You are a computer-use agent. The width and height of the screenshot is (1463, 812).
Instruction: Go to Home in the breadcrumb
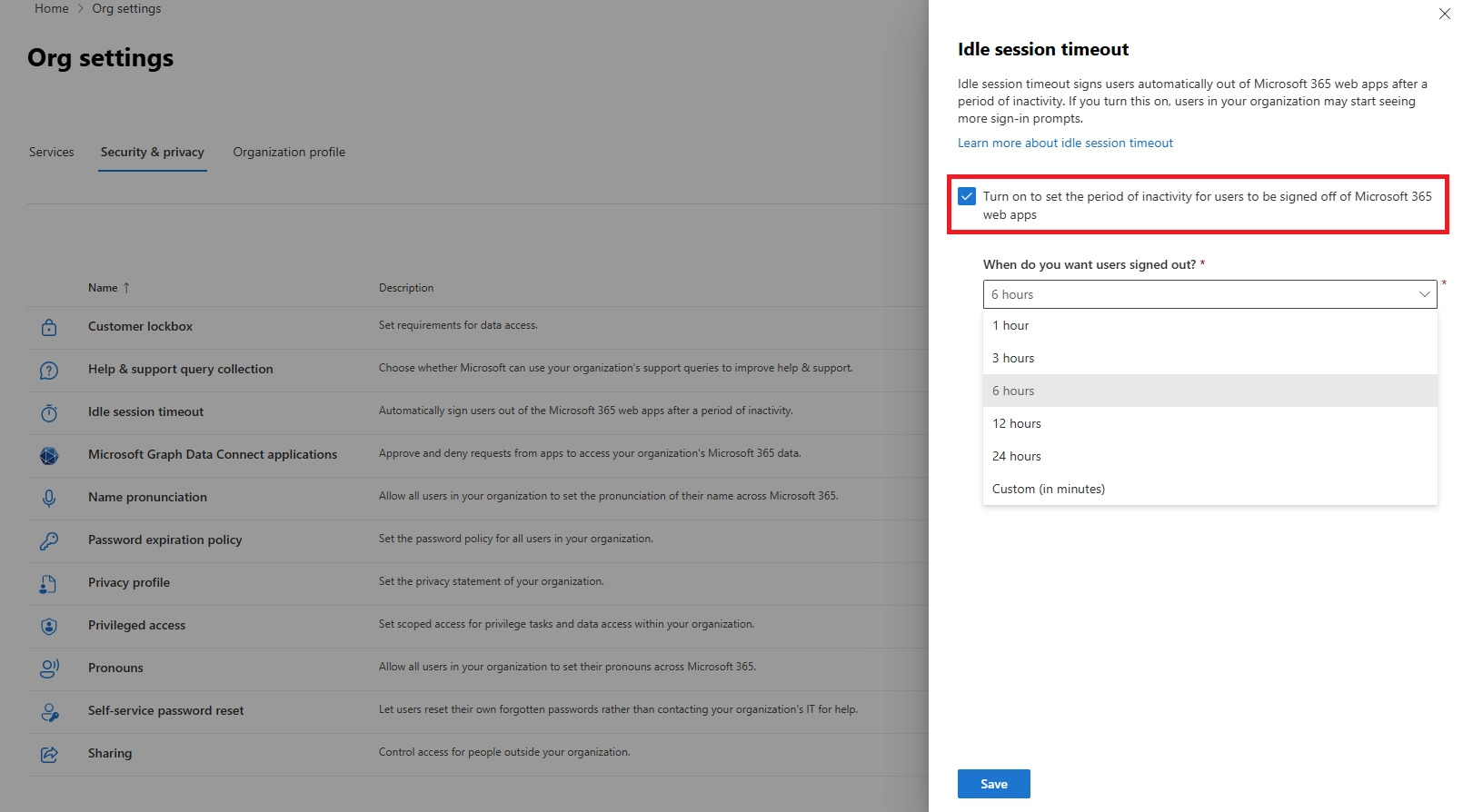(51, 8)
